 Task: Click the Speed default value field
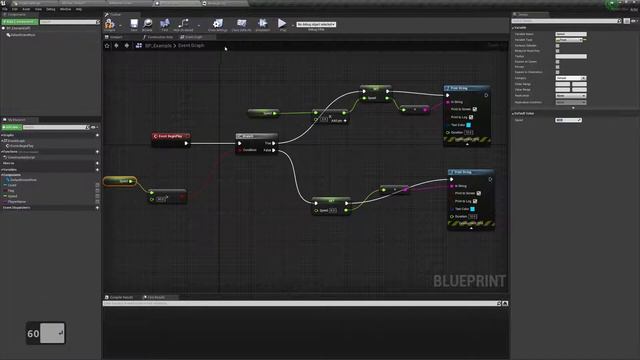569,120
